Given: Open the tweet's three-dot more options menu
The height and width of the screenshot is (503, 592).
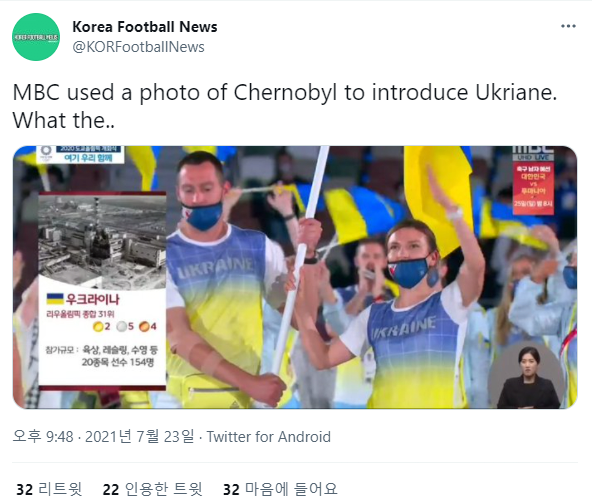Looking at the screenshot, I should coord(568,26).
